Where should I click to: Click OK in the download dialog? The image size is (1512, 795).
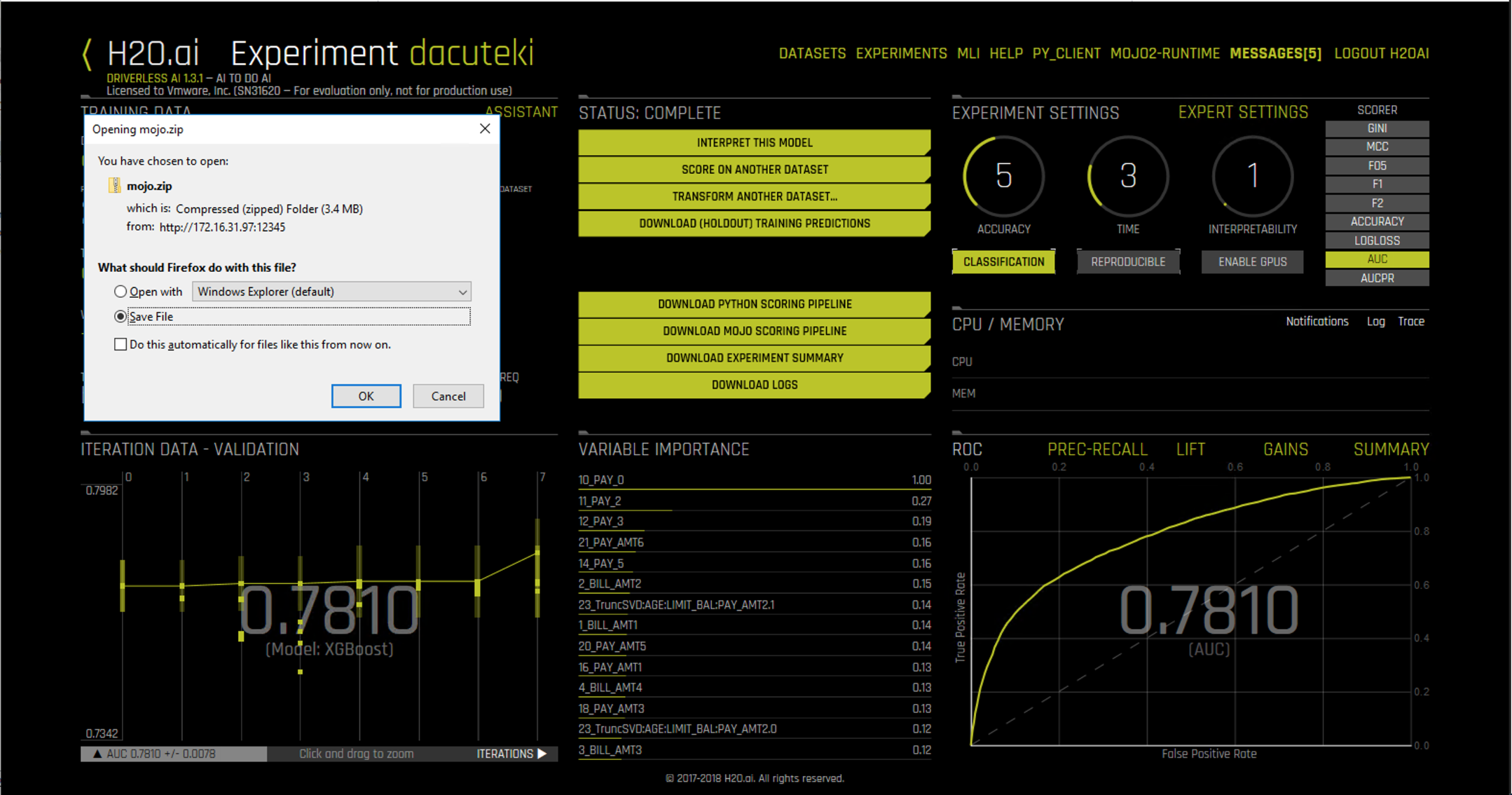(366, 396)
